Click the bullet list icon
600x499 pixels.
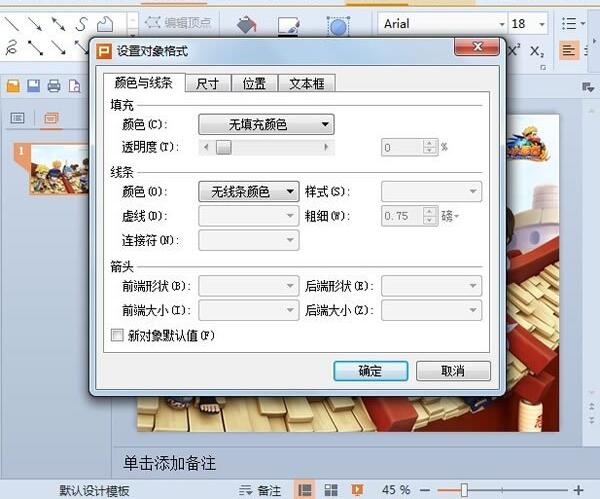pos(569,23)
